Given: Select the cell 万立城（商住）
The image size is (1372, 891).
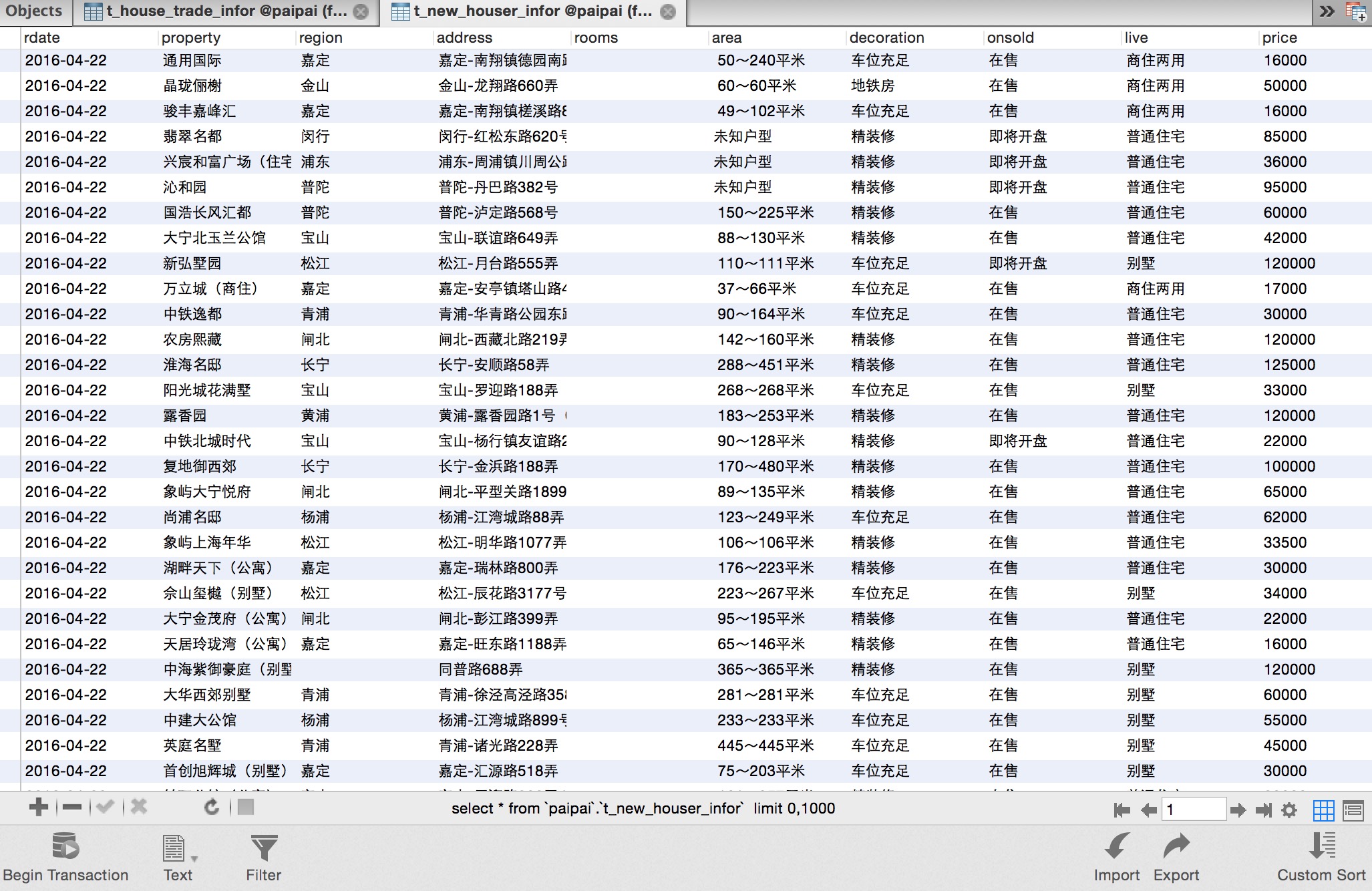Looking at the screenshot, I should coord(210,289).
